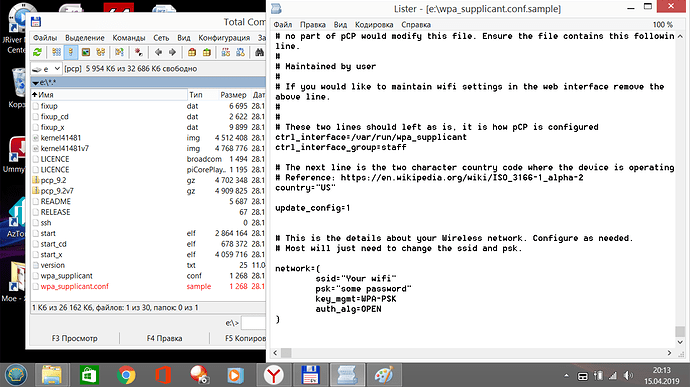Refresh the panel in Total Commander toolbar

(37, 52)
